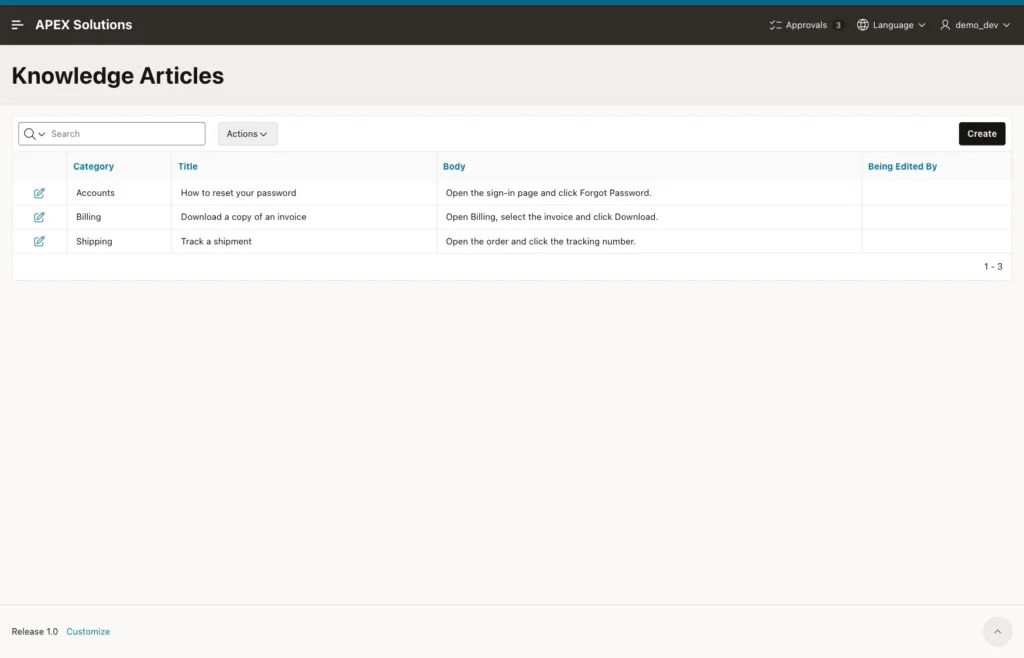Click the Language globe icon
Screen dimensions: 1024x658
click(863, 25)
